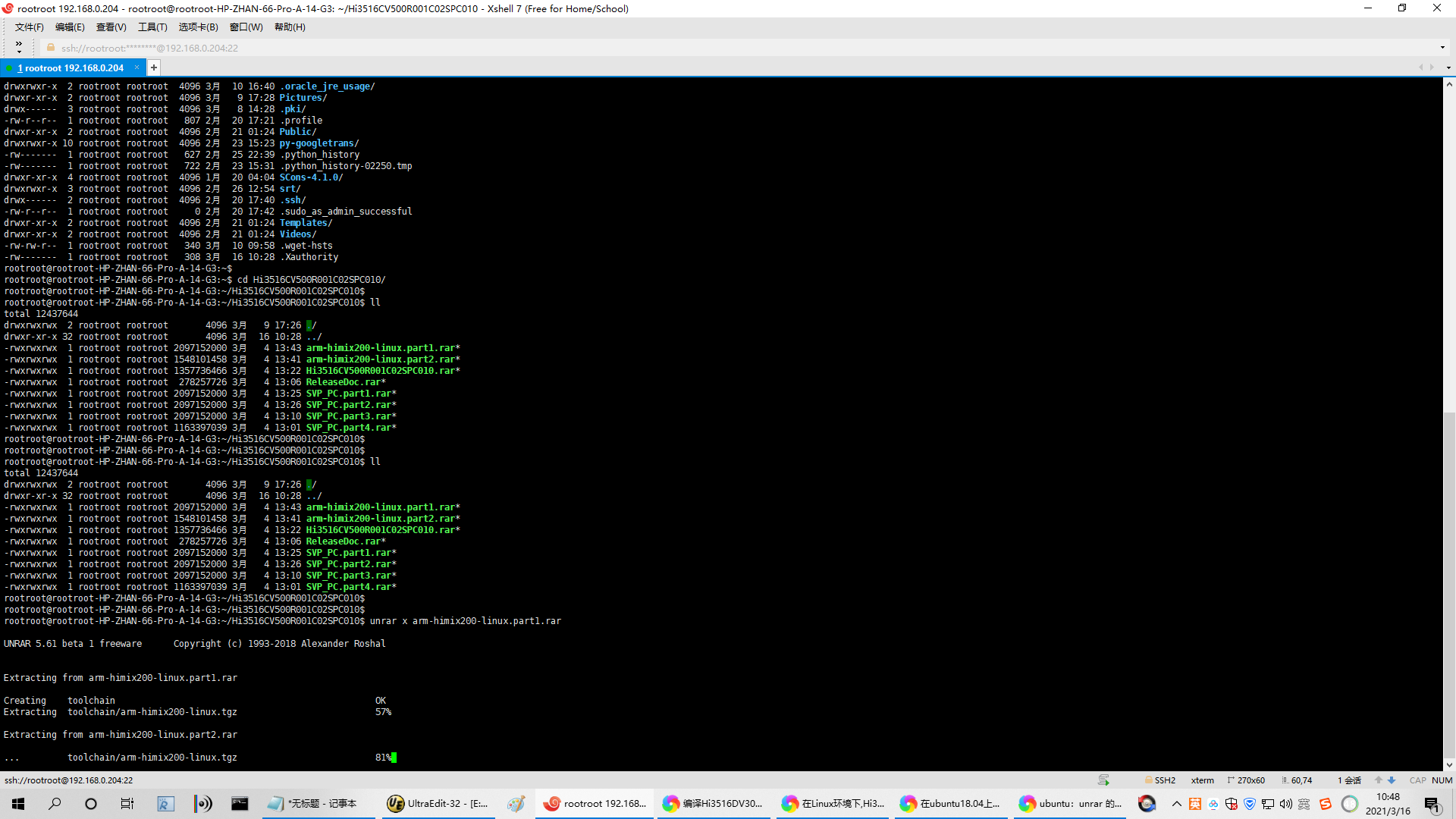
Task: Click the xterm terminal type in status bar
Action: 1202,780
